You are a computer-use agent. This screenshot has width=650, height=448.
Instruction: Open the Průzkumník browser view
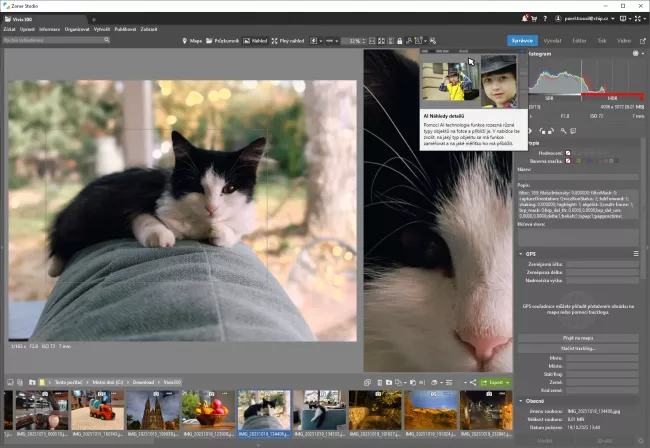226,41
